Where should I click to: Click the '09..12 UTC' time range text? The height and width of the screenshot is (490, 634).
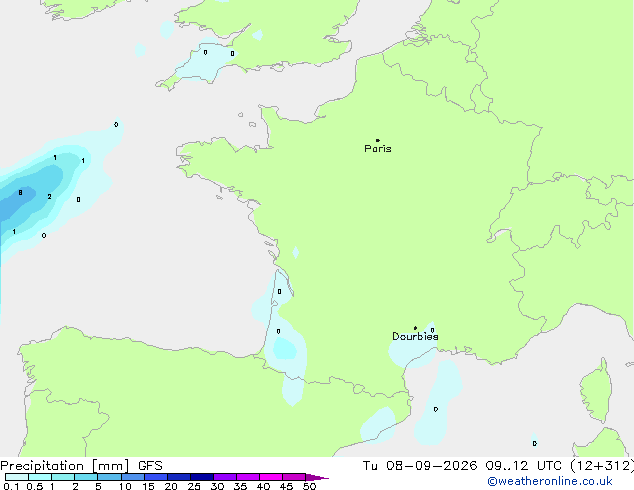point(524,466)
